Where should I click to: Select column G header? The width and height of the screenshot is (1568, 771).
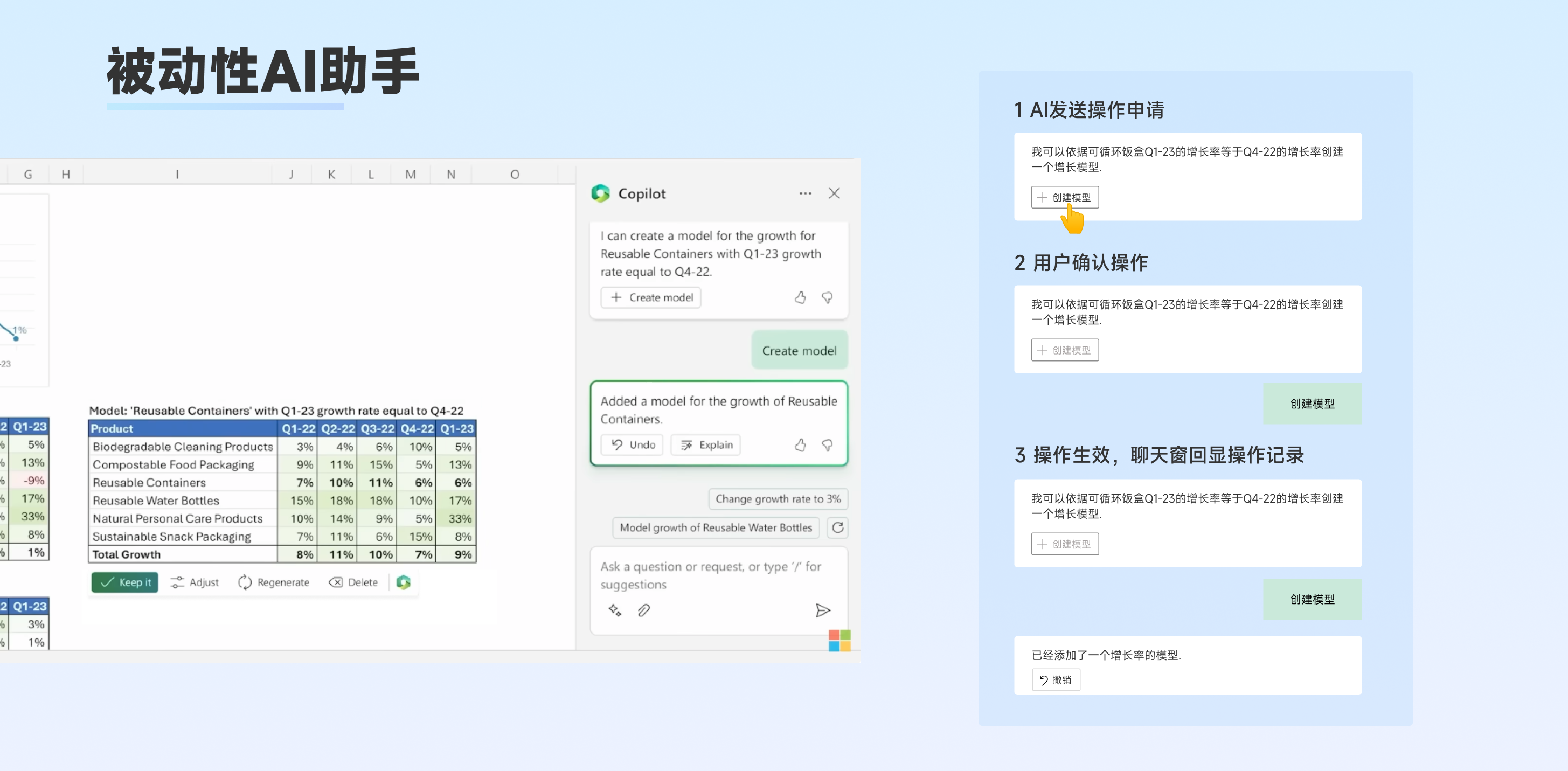pyautogui.click(x=28, y=175)
